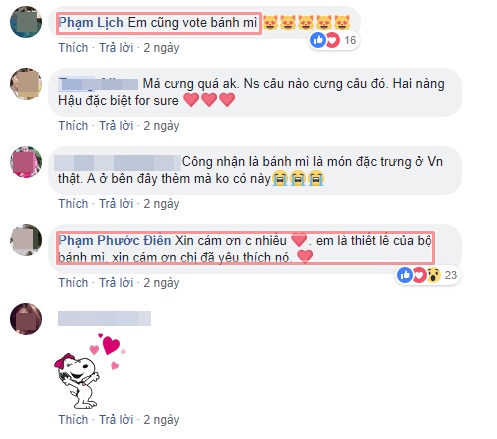This screenshot has width=497, height=439.
Task: Open the avatar of the sticker commenter
Action: click(26, 319)
